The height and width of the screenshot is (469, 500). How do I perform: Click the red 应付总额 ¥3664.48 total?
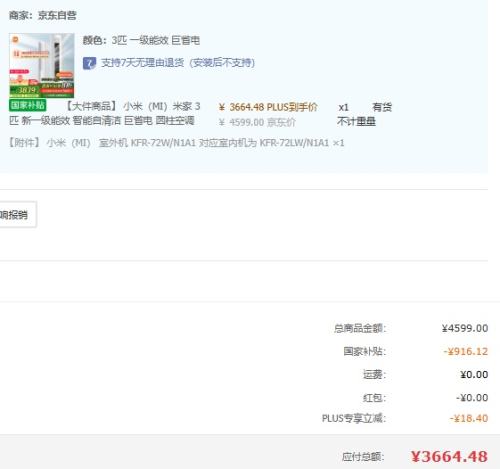click(449, 456)
